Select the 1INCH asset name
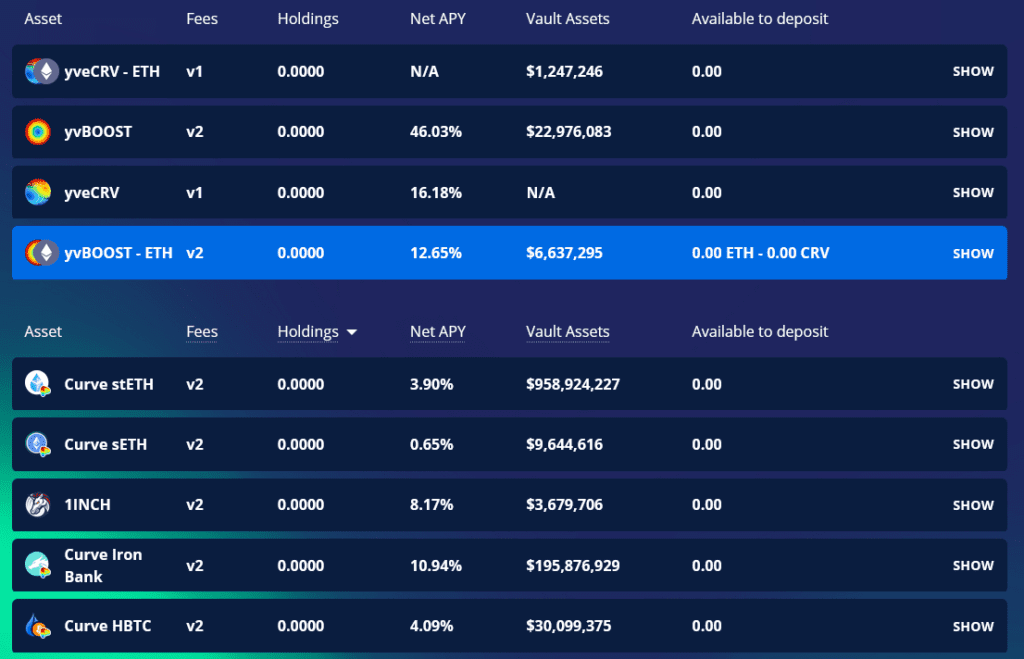This screenshot has width=1024, height=659. (87, 505)
